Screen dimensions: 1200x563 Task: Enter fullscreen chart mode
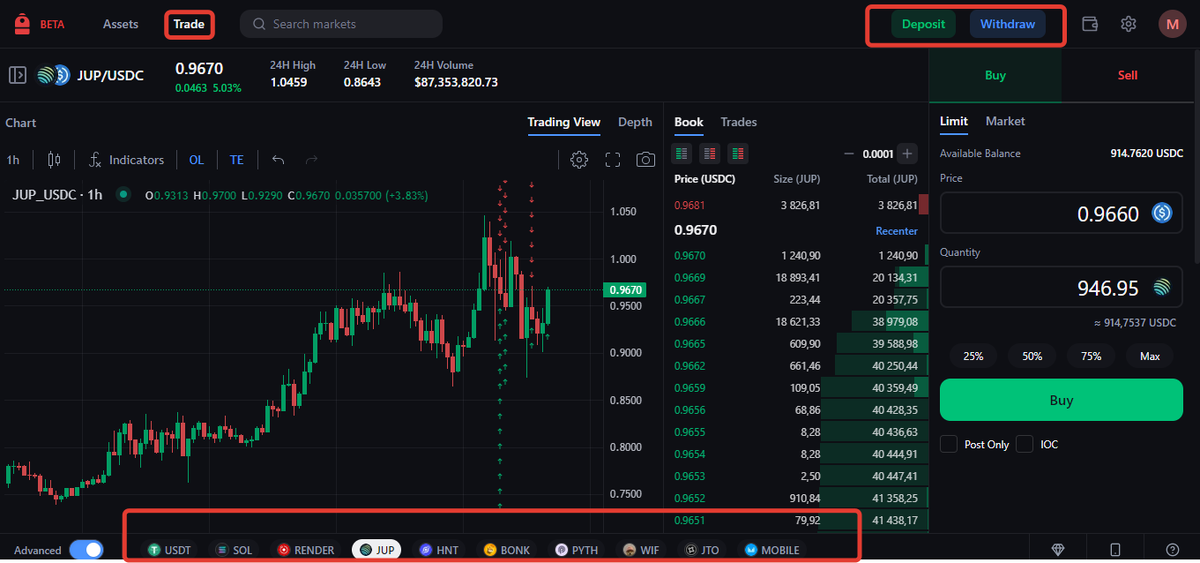pos(613,160)
